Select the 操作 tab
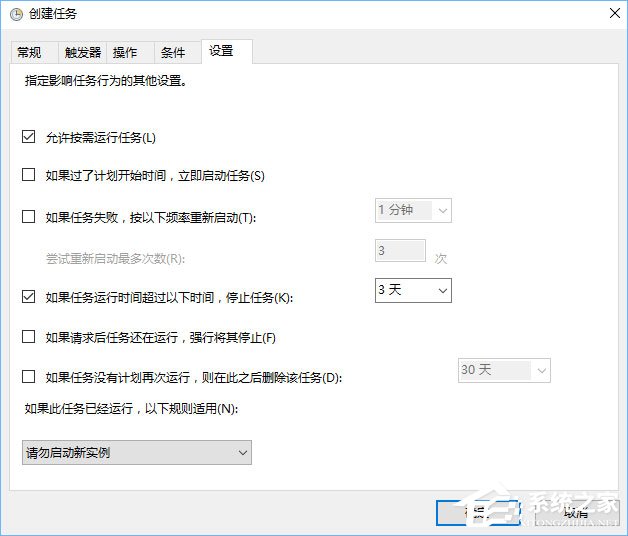Screen dimensions: 628x536 click(131, 52)
